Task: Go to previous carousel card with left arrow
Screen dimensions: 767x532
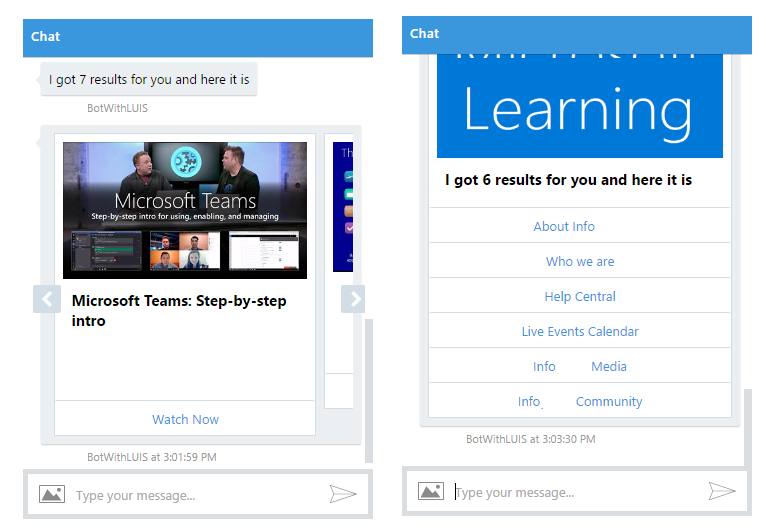Action: tap(47, 299)
